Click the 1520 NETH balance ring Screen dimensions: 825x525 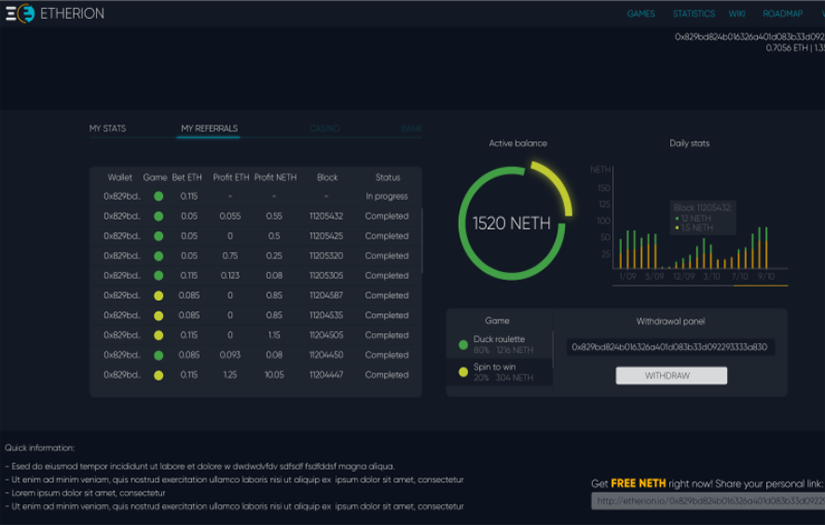coord(511,224)
